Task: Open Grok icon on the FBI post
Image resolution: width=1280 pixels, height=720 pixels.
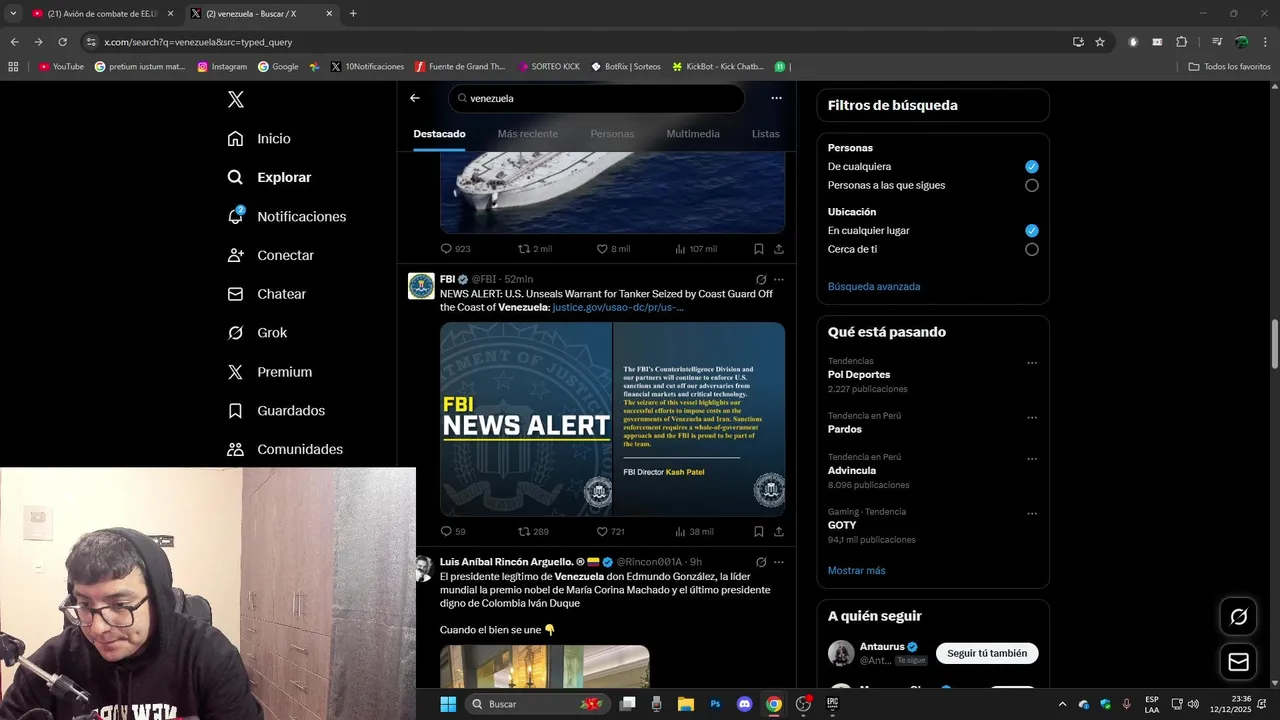Action: [761, 280]
